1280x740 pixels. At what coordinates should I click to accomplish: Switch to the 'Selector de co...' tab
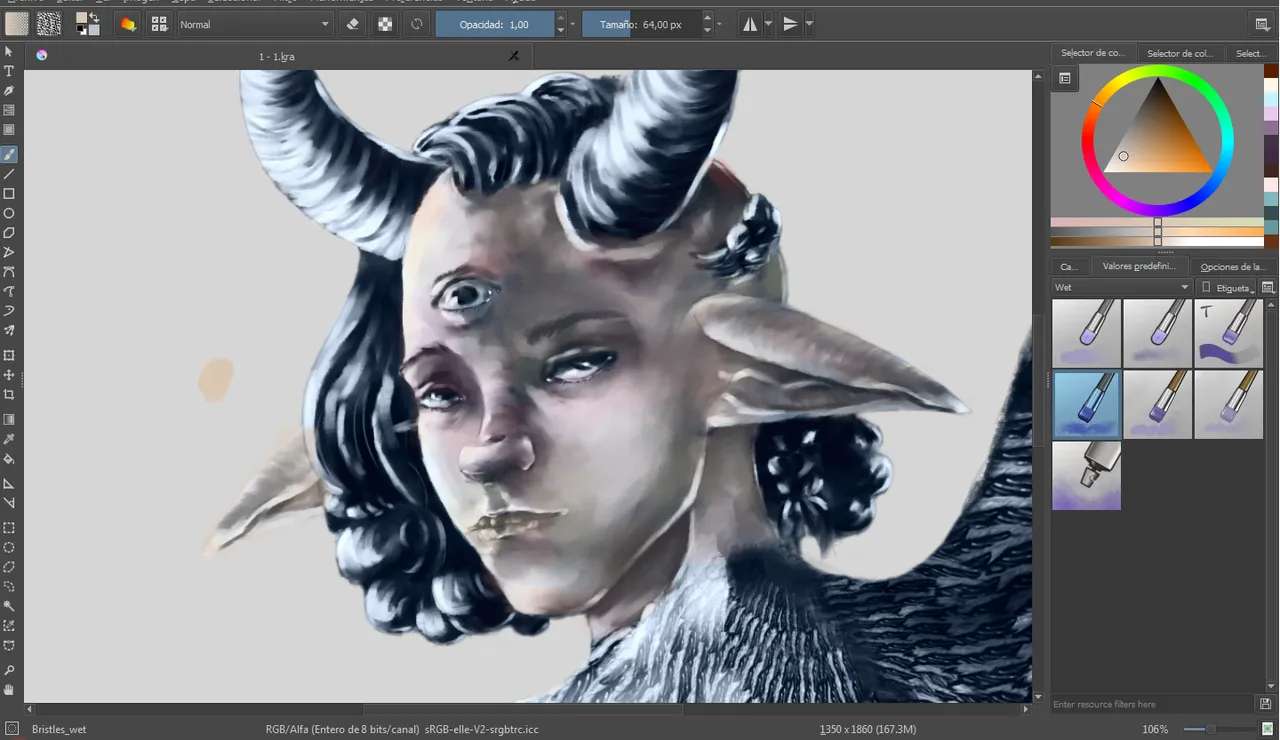click(1093, 53)
